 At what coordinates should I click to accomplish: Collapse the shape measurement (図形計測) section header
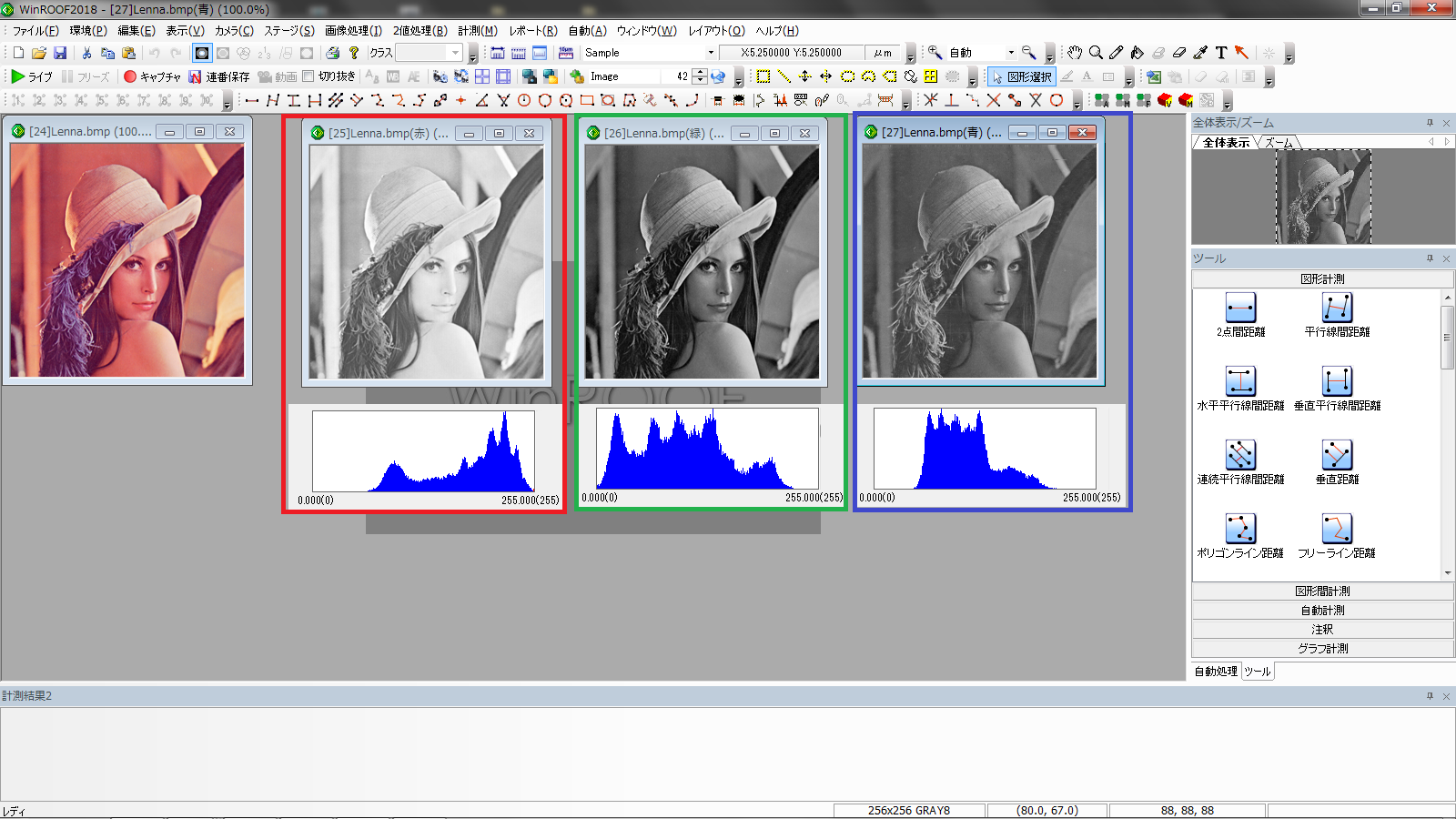1322,279
